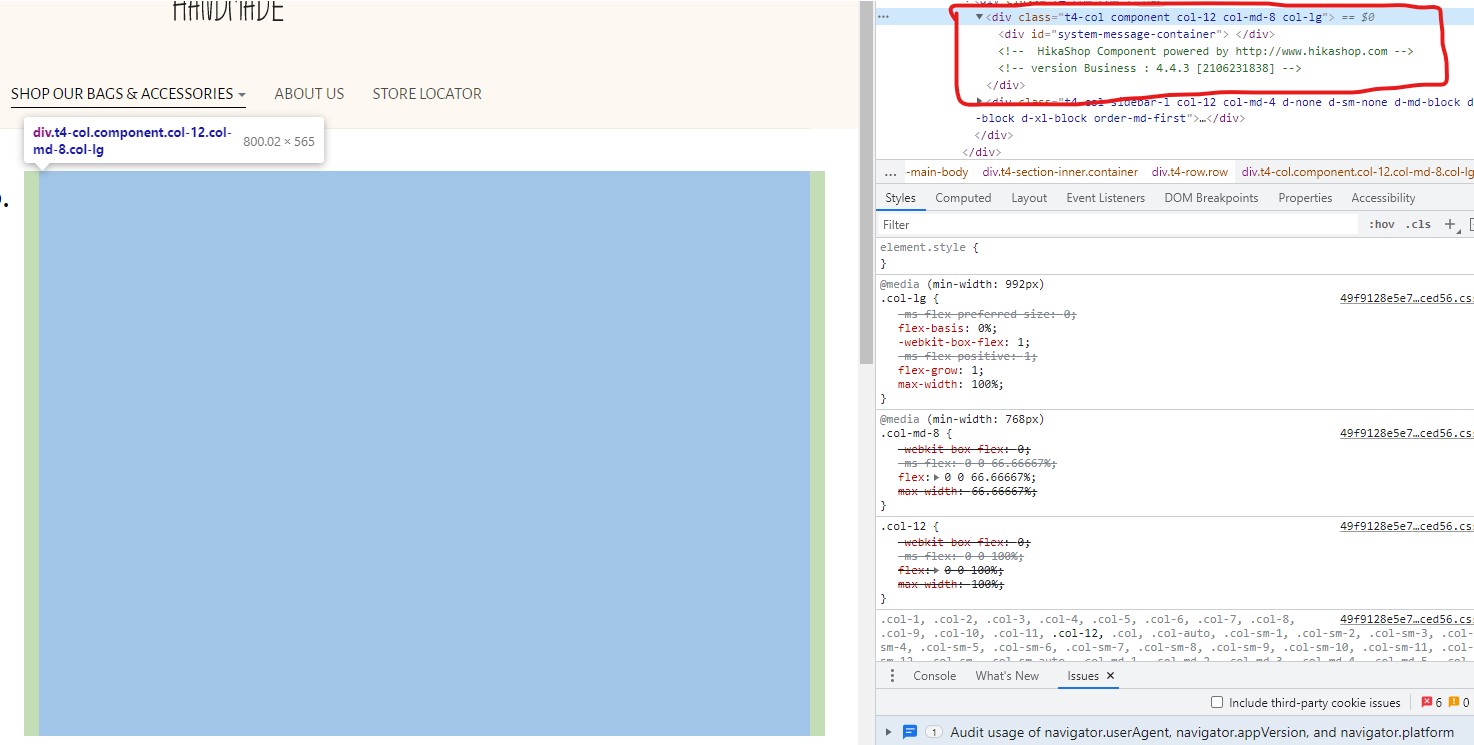Add a new style rule with plus icon
The image size is (1474, 745).
pyautogui.click(x=1449, y=224)
